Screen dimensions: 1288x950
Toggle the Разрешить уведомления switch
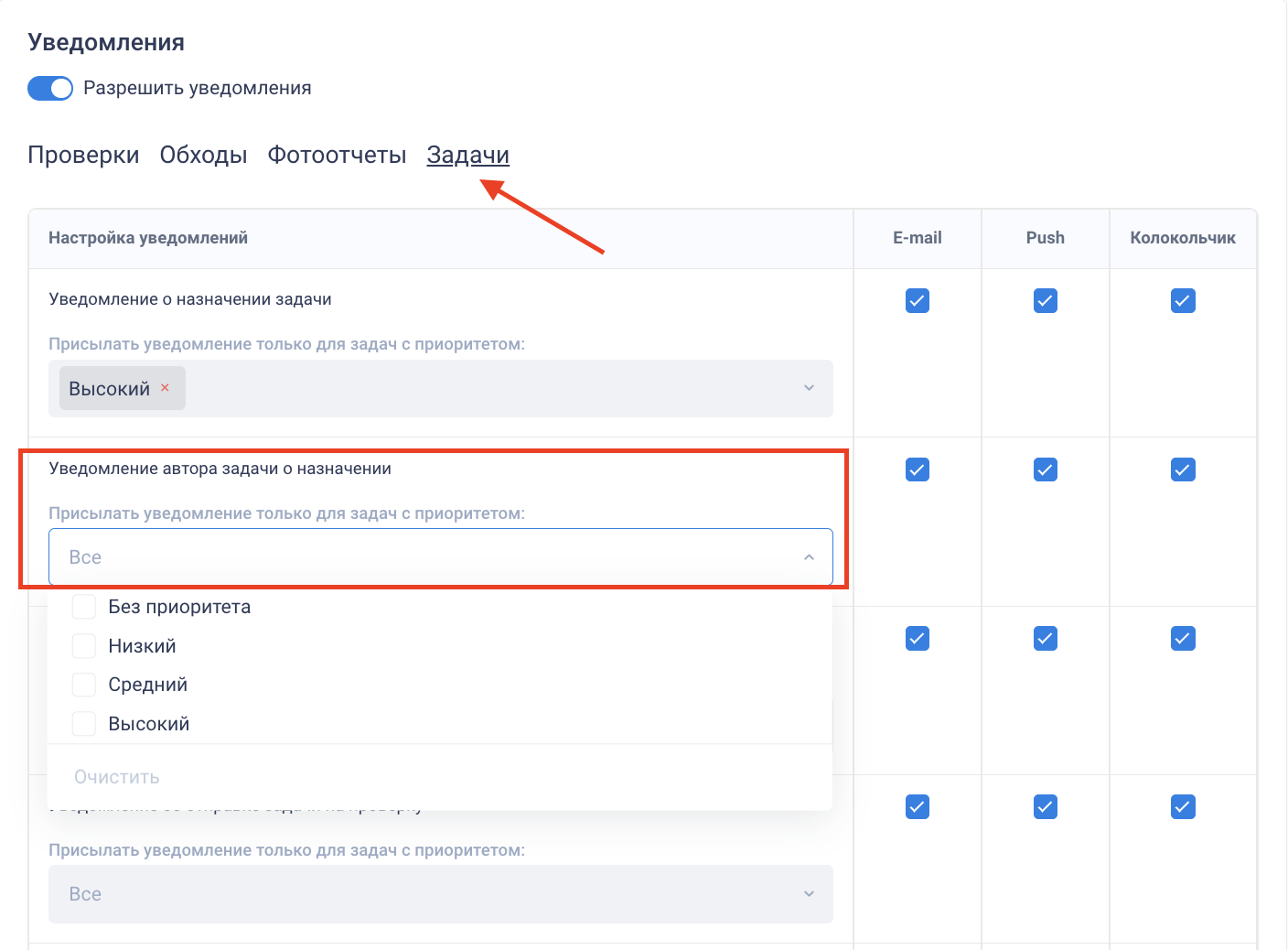click(x=50, y=89)
